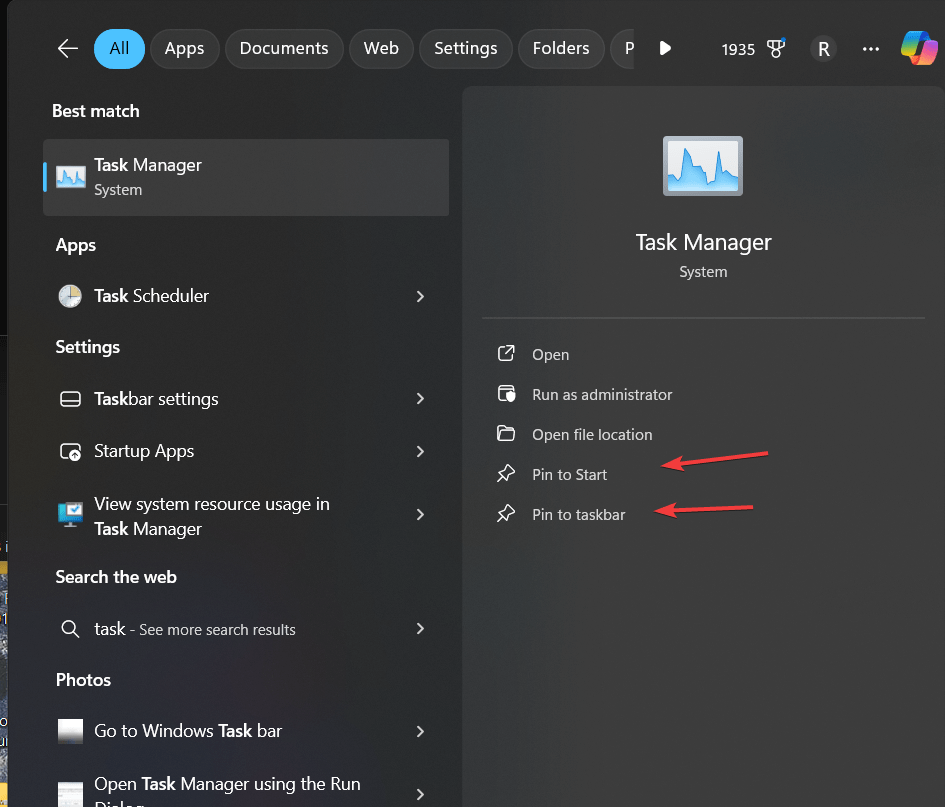
Task: Open the three-dot more options menu
Action: click(x=871, y=48)
